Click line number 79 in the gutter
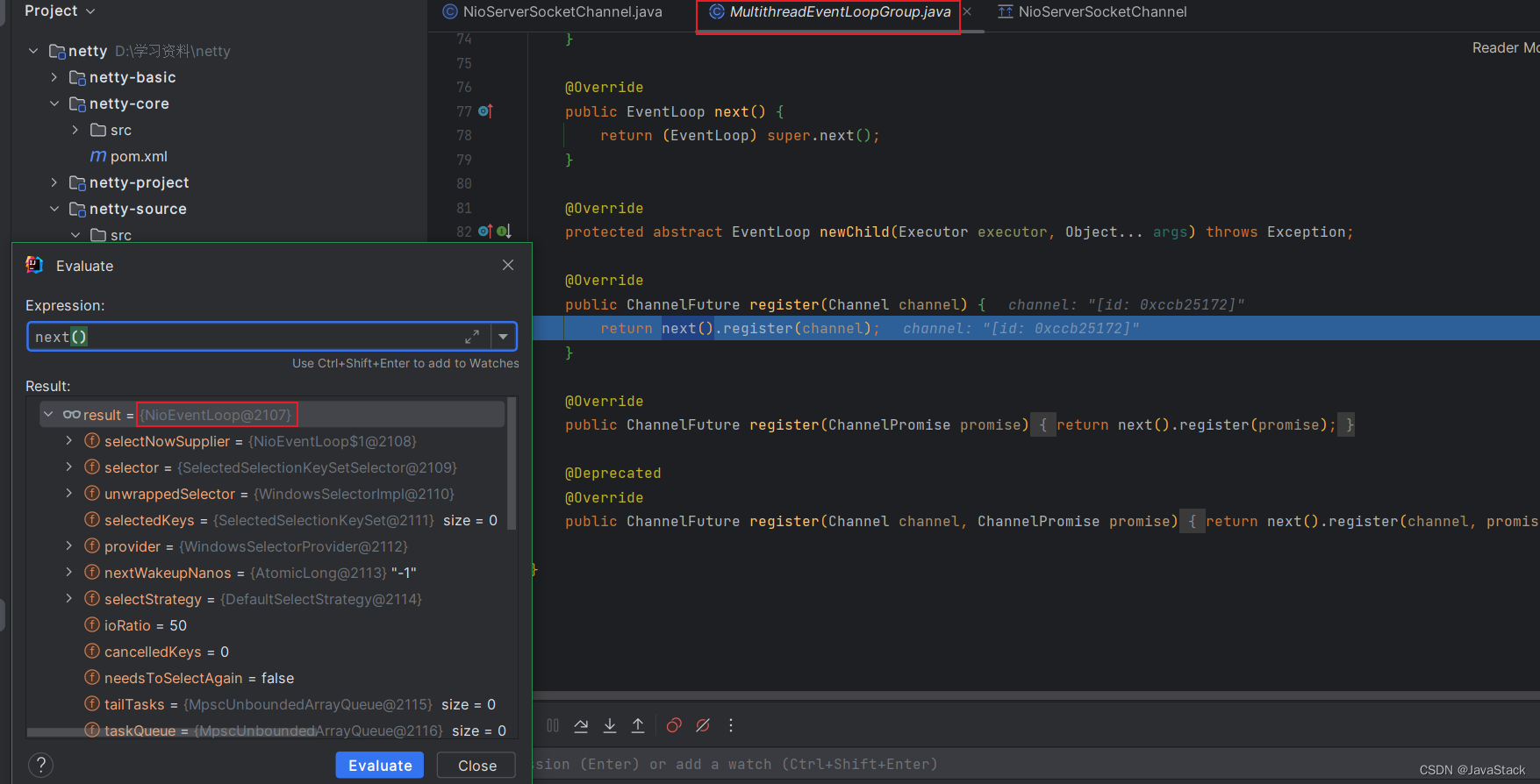 [x=464, y=160]
